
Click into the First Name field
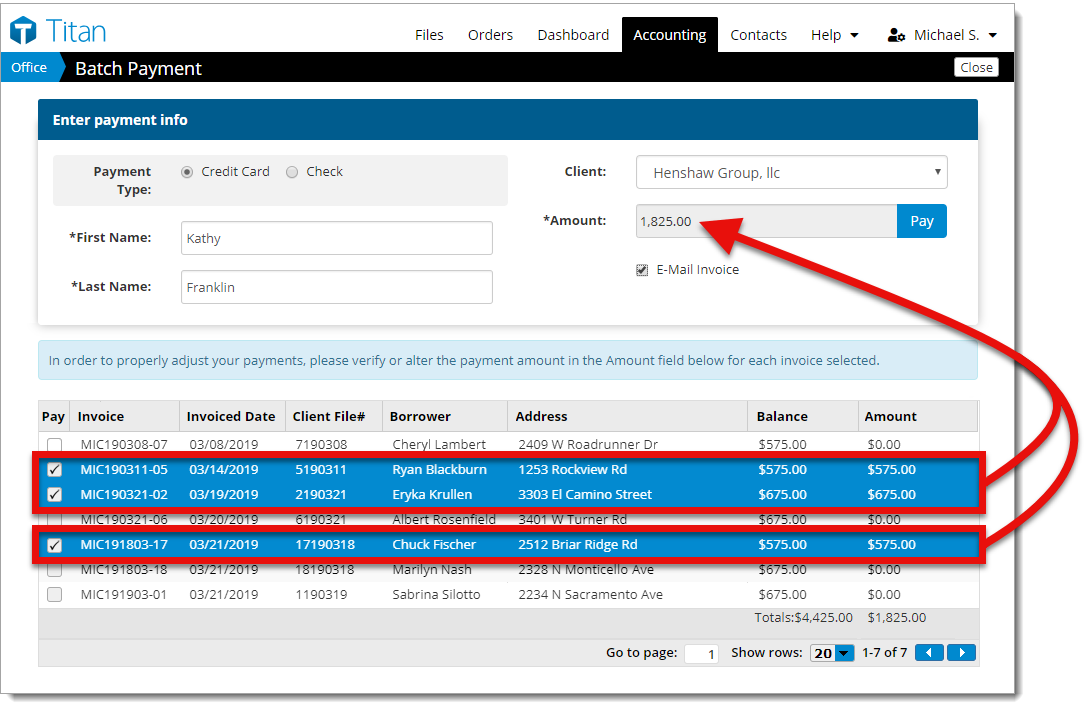coord(337,238)
